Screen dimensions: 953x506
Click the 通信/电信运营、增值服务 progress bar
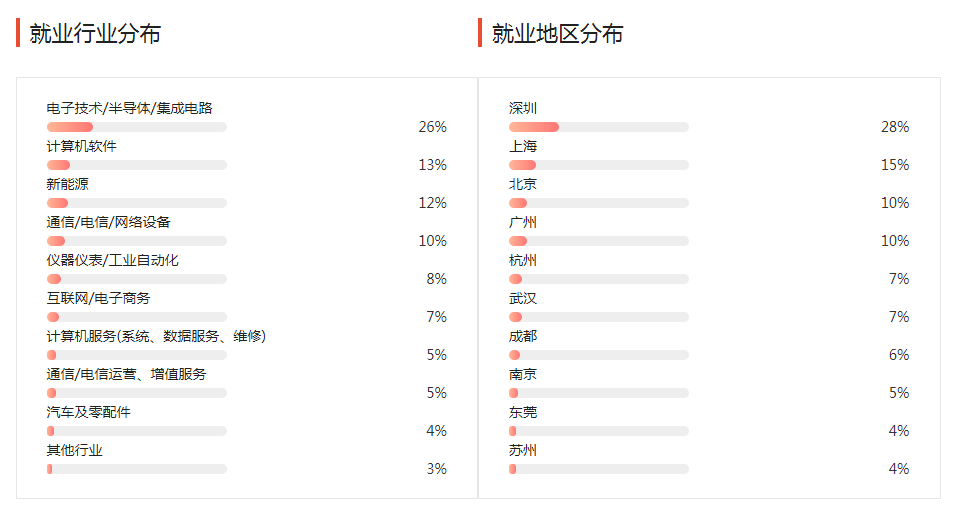136,393
